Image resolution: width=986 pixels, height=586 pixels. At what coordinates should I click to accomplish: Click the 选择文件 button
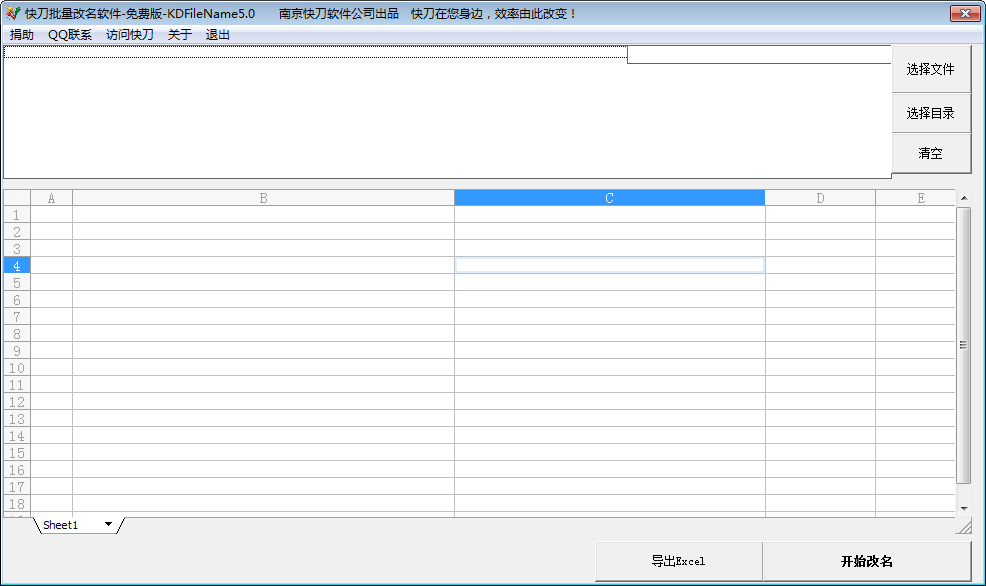[931, 69]
